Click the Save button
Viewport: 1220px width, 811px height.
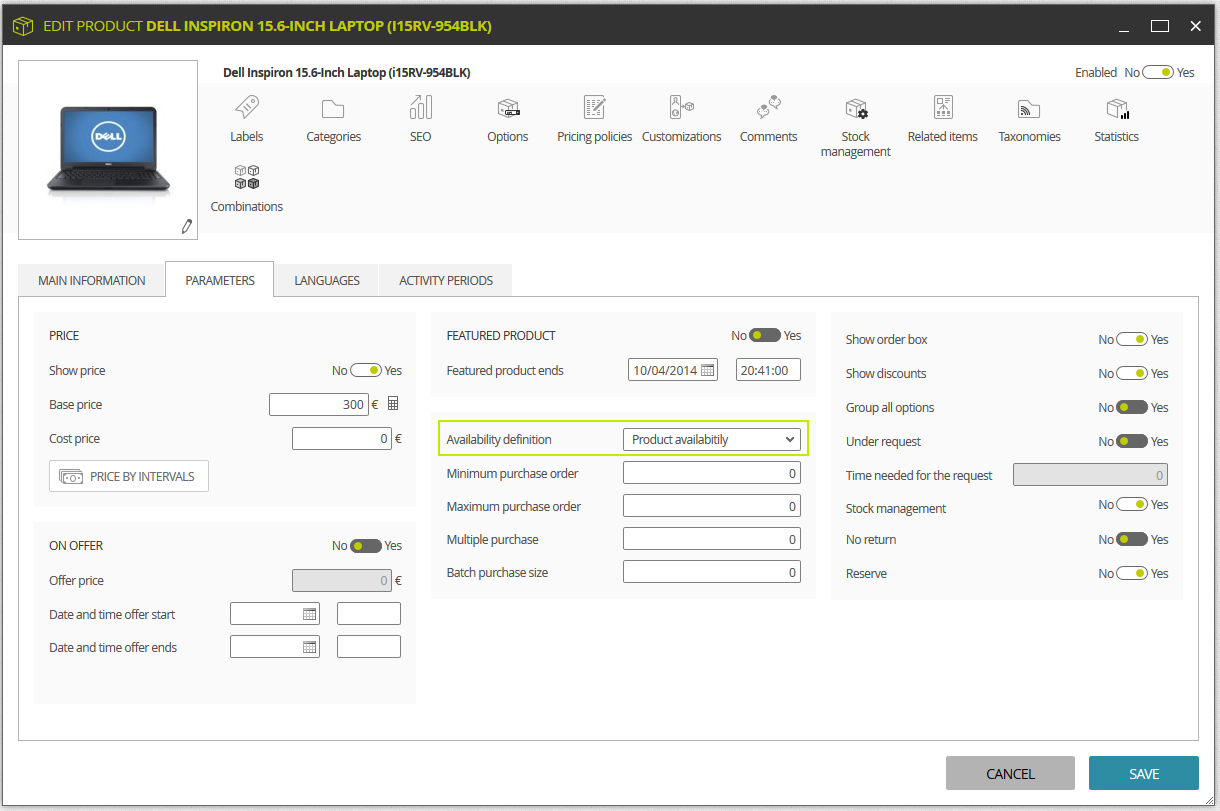(x=1144, y=773)
